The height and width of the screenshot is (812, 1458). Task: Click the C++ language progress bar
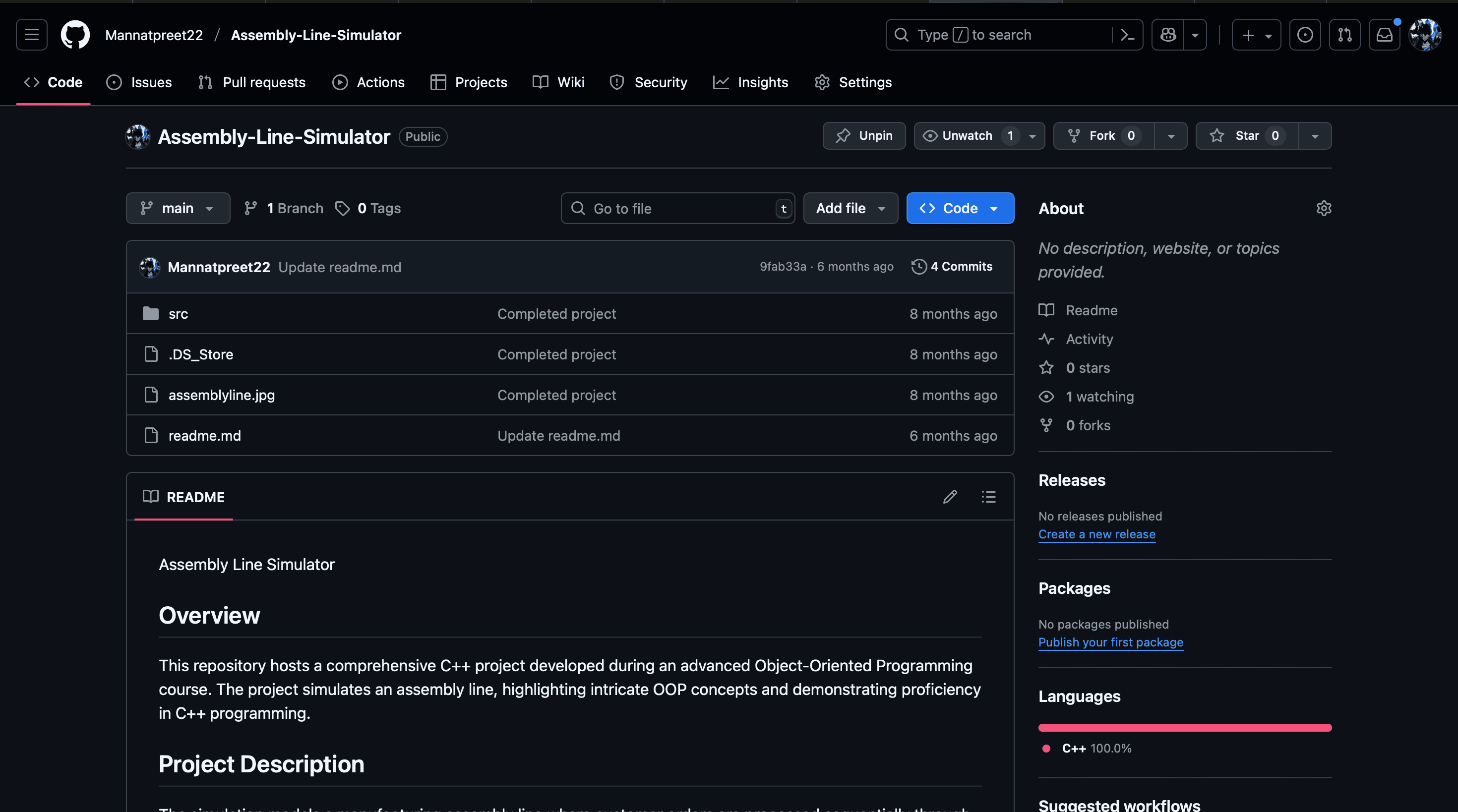point(1185,728)
